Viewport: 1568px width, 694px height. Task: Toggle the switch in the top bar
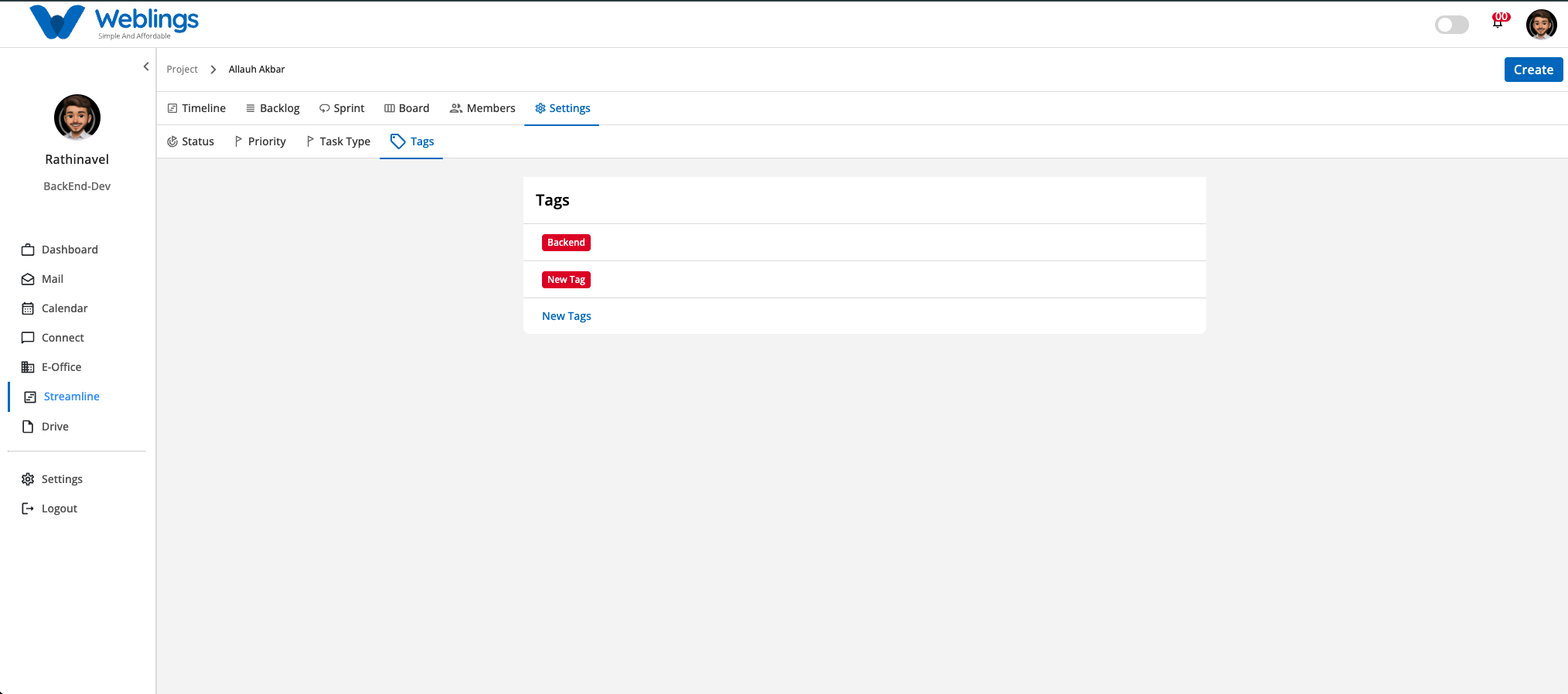[x=1451, y=25]
